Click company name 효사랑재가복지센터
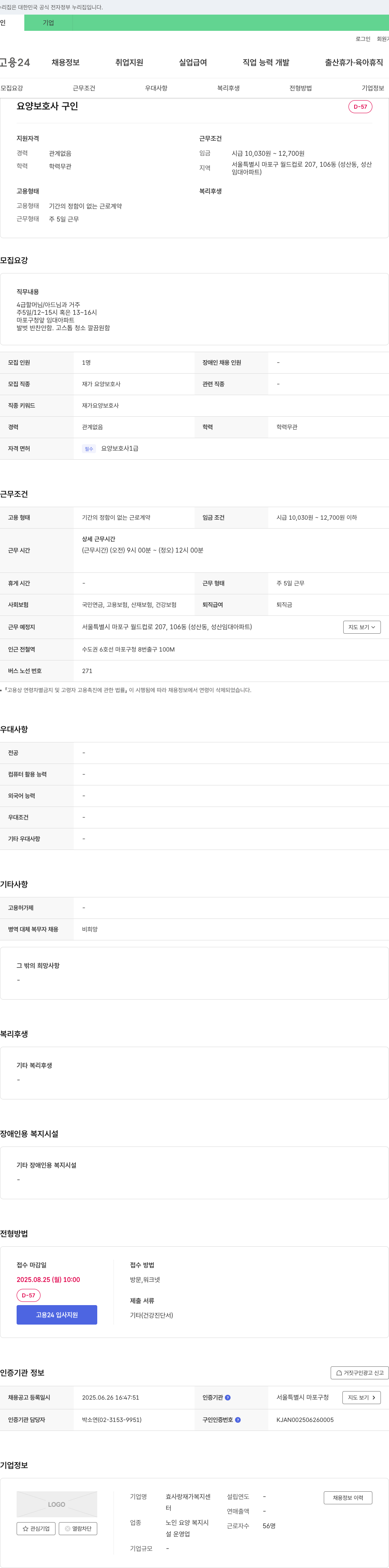Screen dimensions: 389x1568 (188, 1502)
